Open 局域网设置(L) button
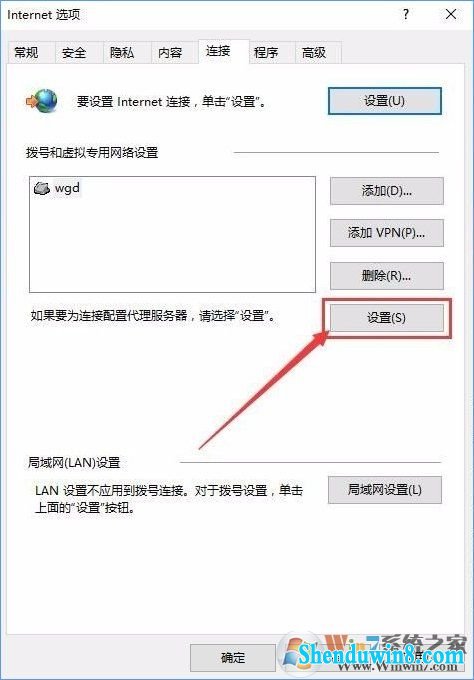This screenshot has width=474, height=680. [385, 490]
